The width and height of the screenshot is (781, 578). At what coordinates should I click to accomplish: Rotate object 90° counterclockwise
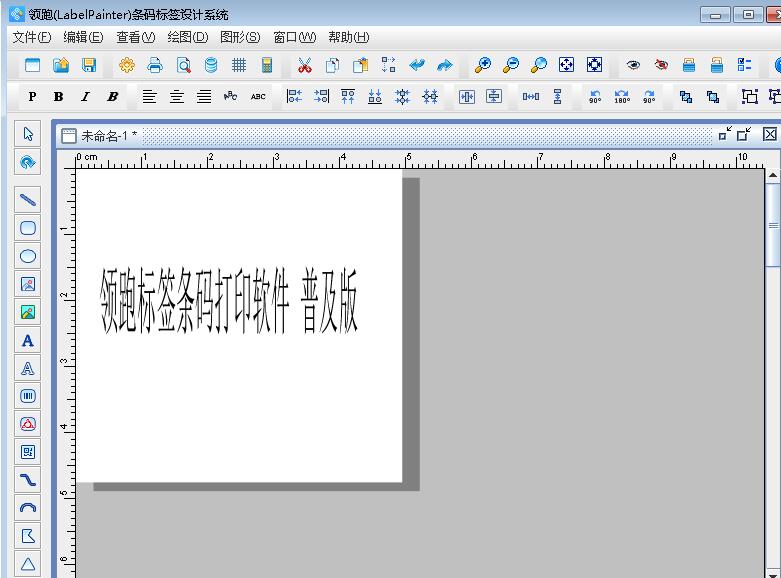coord(595,97)
